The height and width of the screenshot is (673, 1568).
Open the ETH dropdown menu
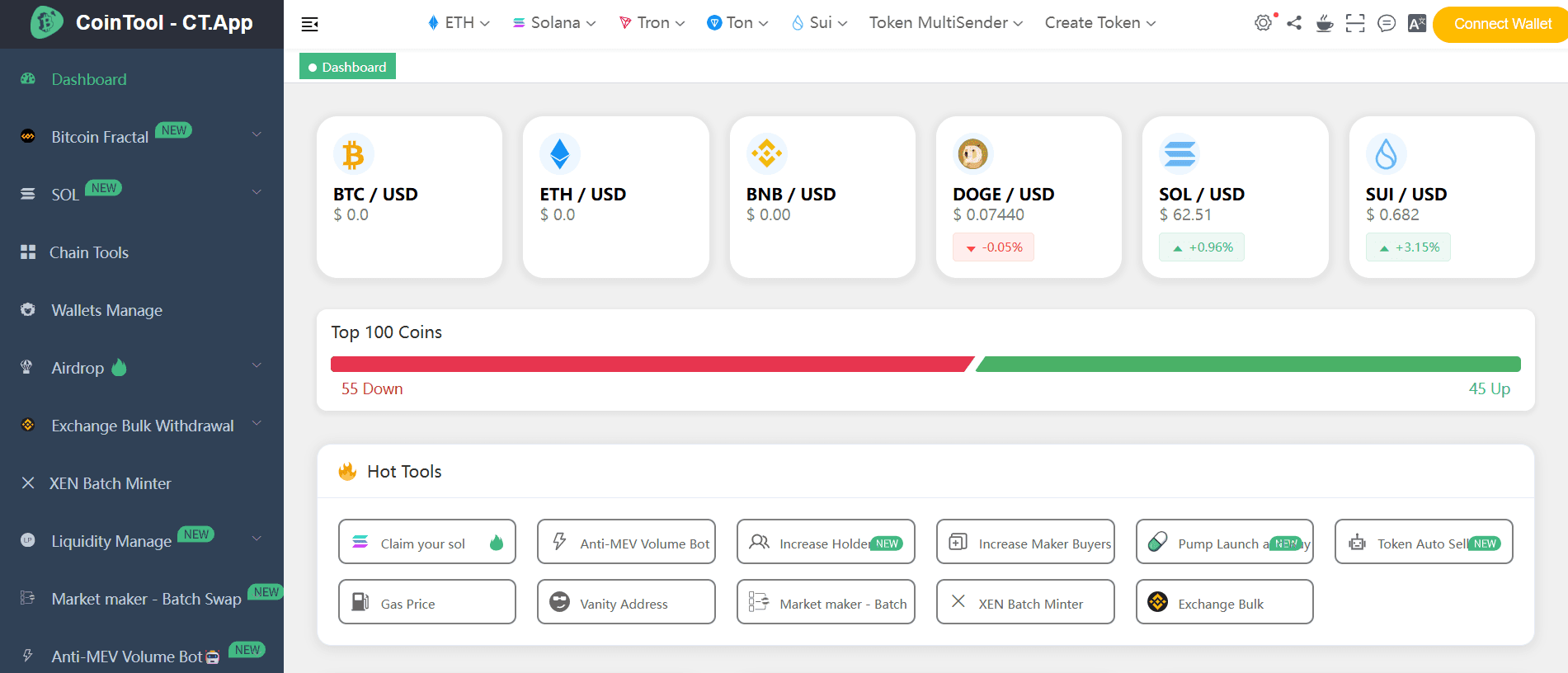pos(459,23)
